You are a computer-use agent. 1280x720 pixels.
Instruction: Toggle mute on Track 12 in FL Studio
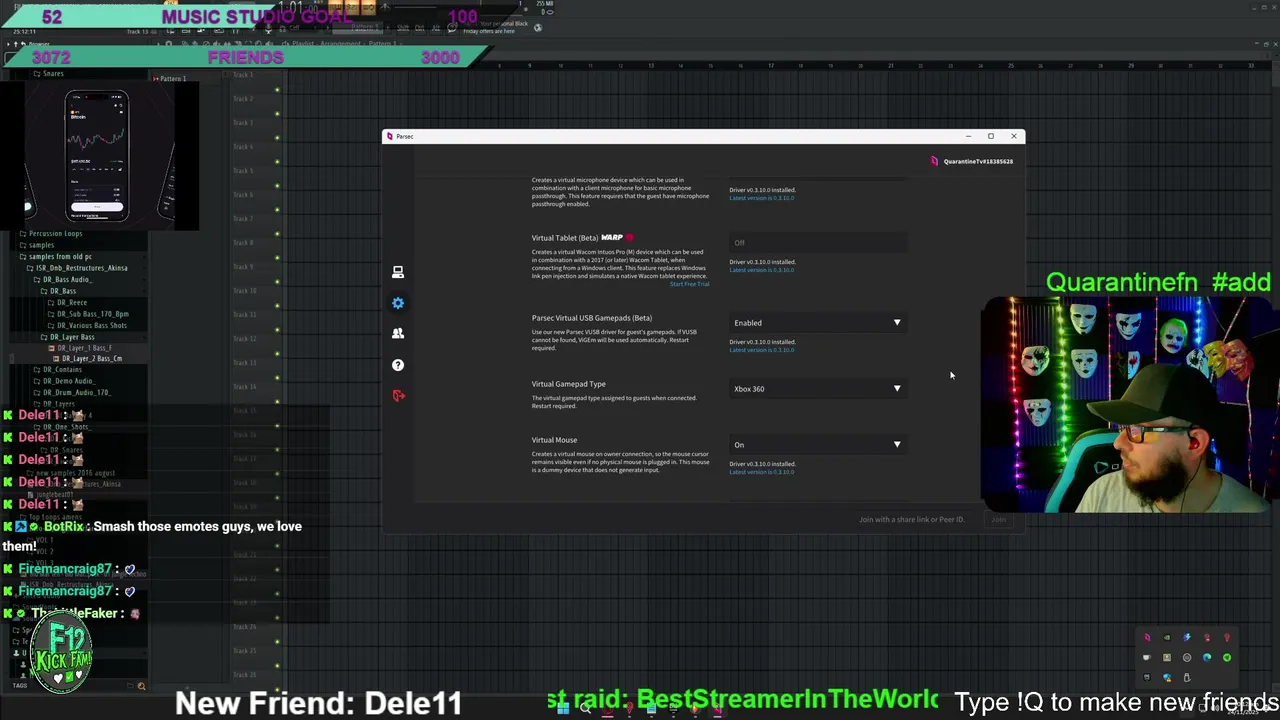point(277,354)
